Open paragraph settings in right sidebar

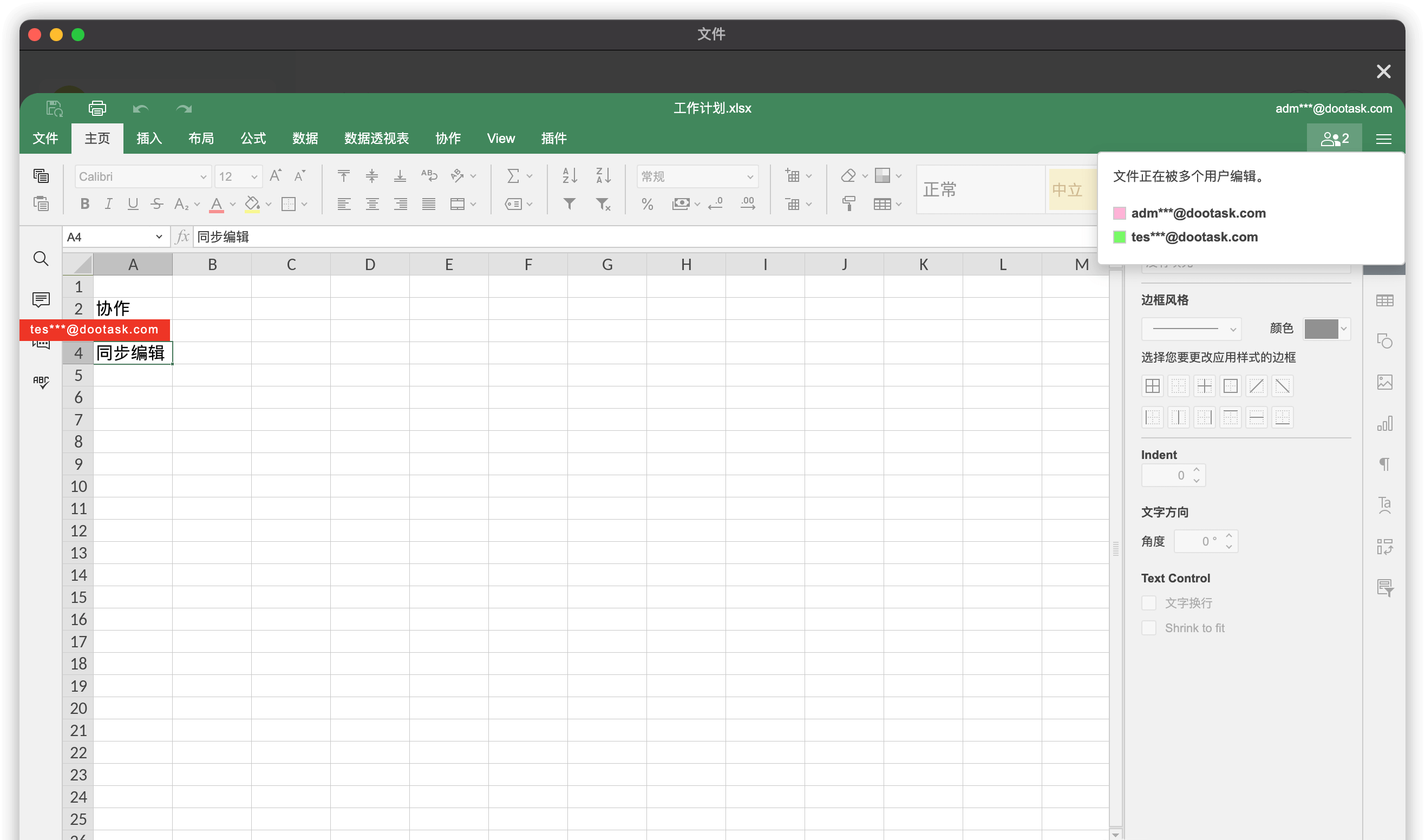[x=1384, y=464]
